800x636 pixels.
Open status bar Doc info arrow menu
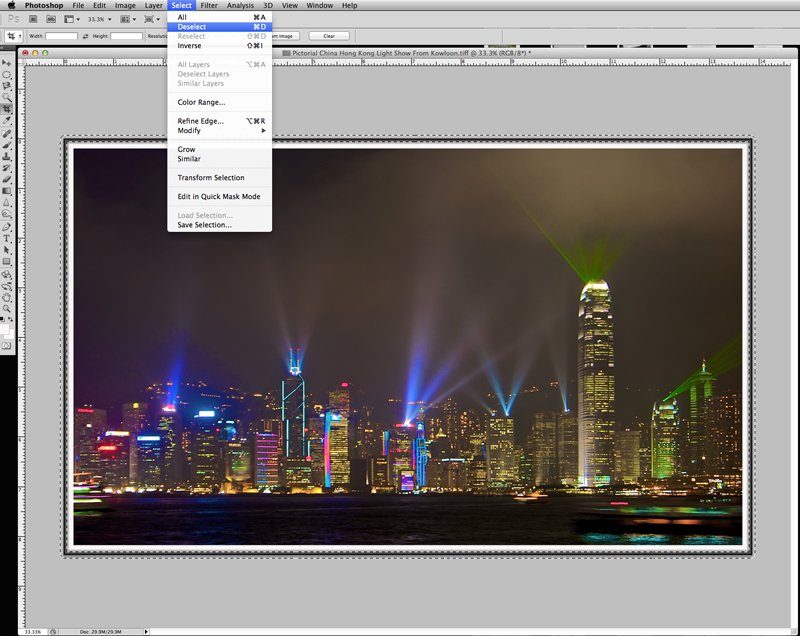point(148,632)
